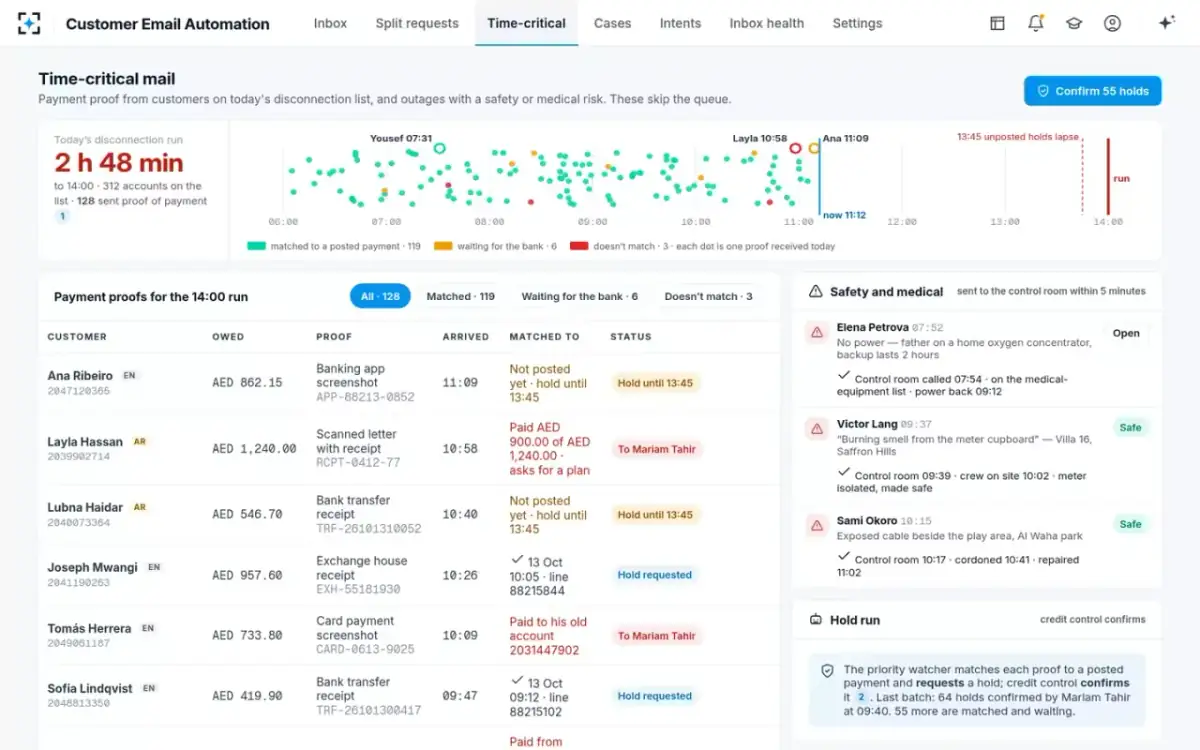
Task: Open the Split requests tab
Action: (417, 23)
